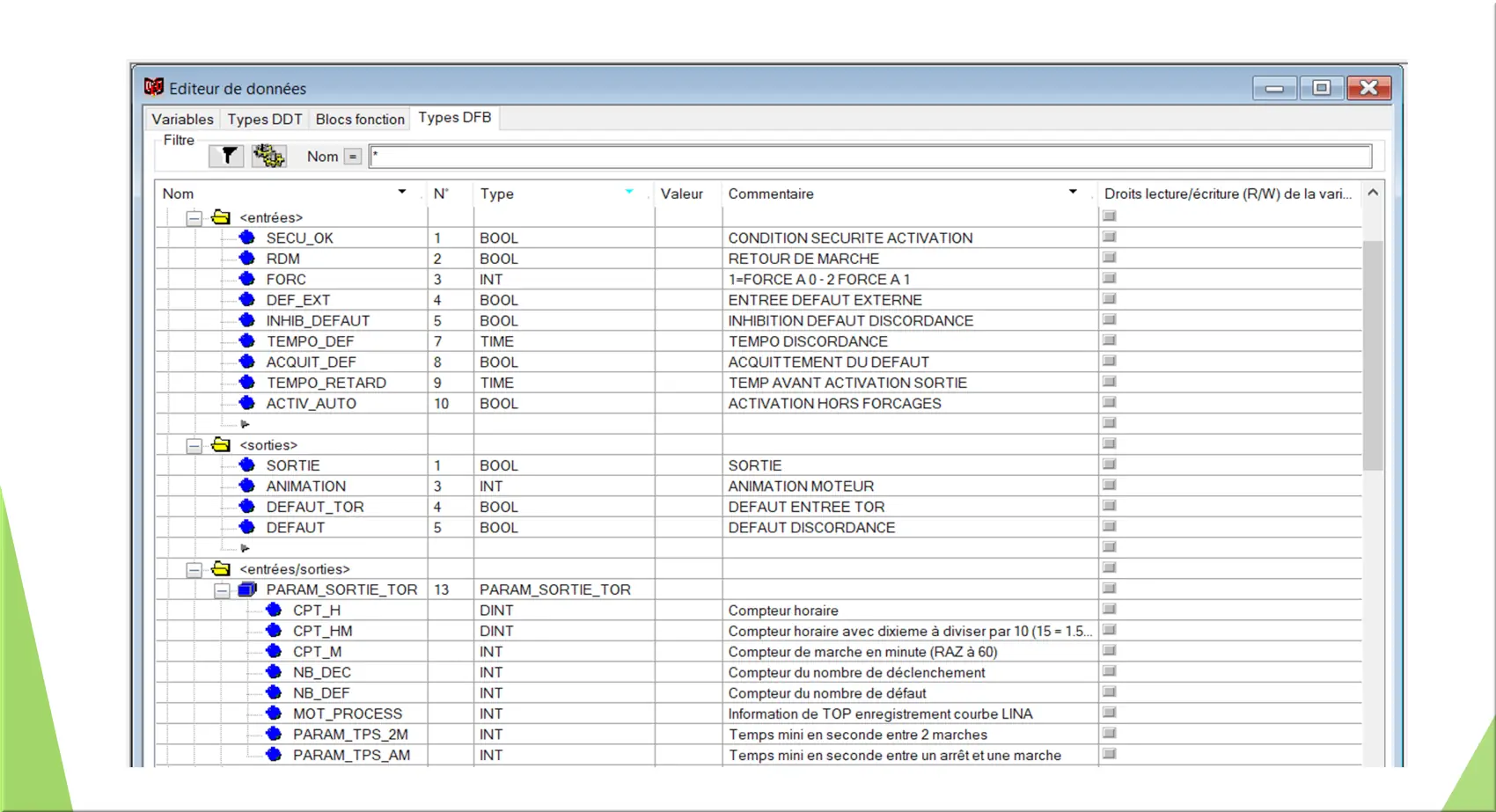Select the FORC variable icon
The height and width of the screenshot is (812, 1496).
tap(247, 279)
